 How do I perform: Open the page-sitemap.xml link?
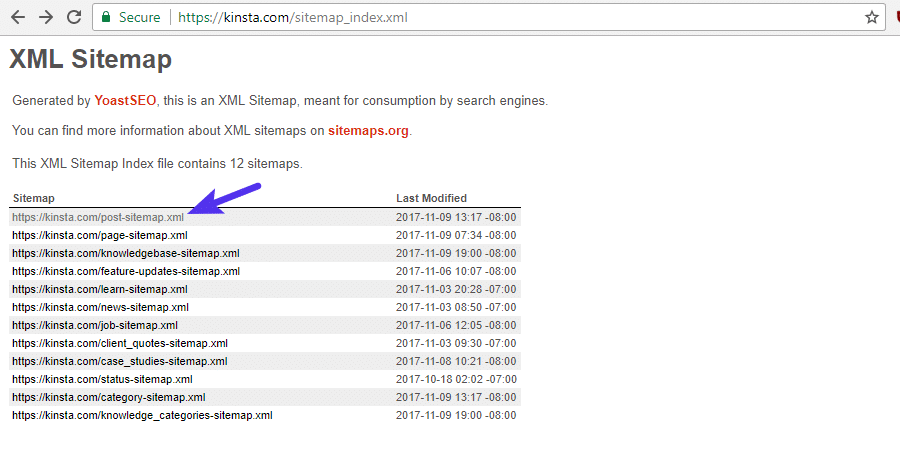click(x=99, y=235)
